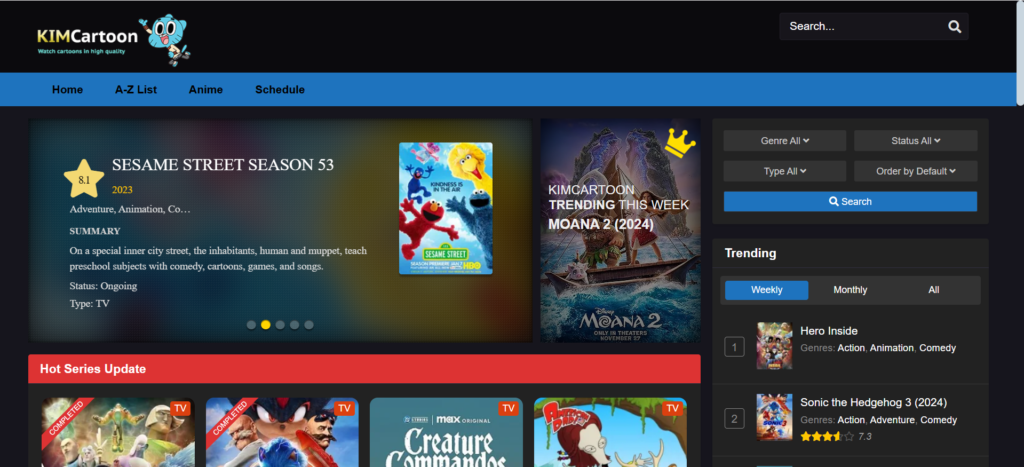Switch to Weekly trending tab

tap(767, 290)
